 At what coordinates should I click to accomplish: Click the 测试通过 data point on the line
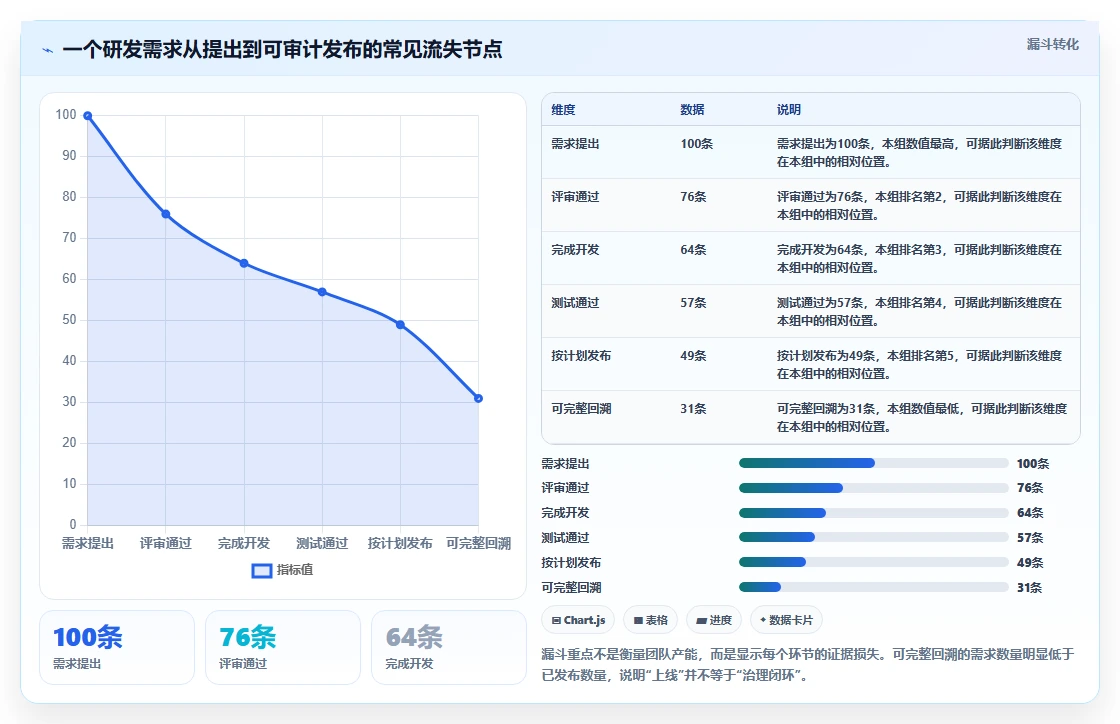[322, 292]
